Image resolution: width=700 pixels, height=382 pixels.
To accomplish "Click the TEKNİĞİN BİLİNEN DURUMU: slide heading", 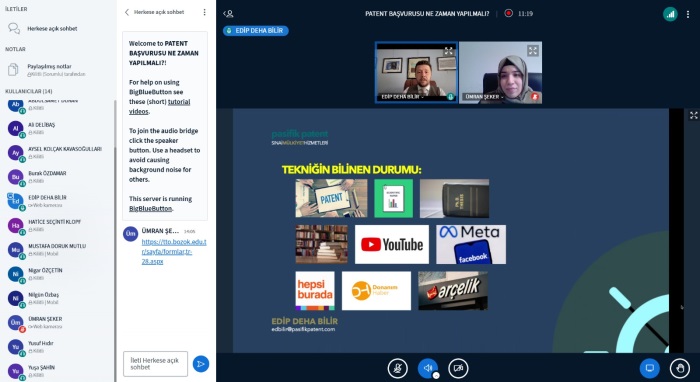I will pyautogui.click(x=351, y=170).
